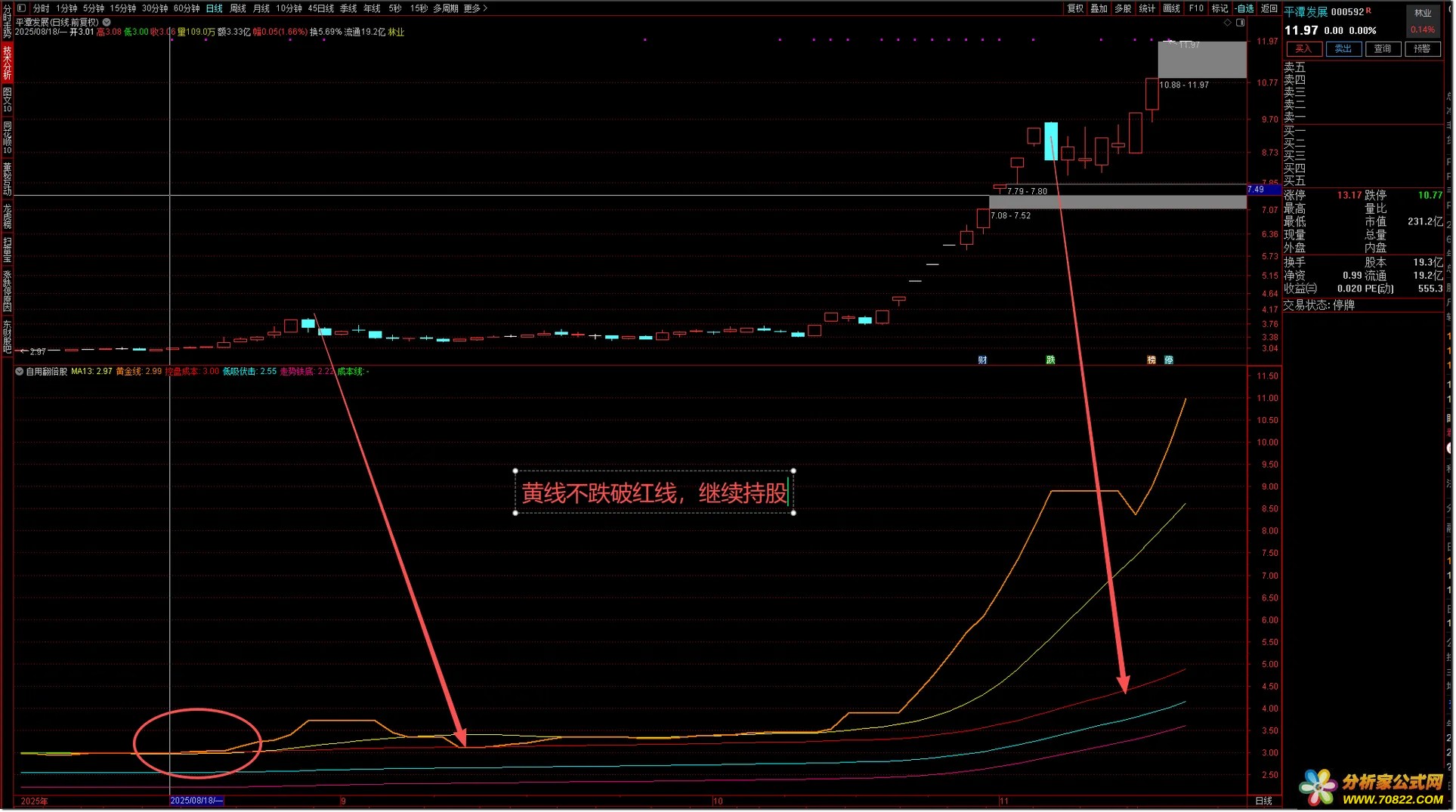
Task: Switch to the 周线 weekly period tab
Action: [x=238, y=8]
